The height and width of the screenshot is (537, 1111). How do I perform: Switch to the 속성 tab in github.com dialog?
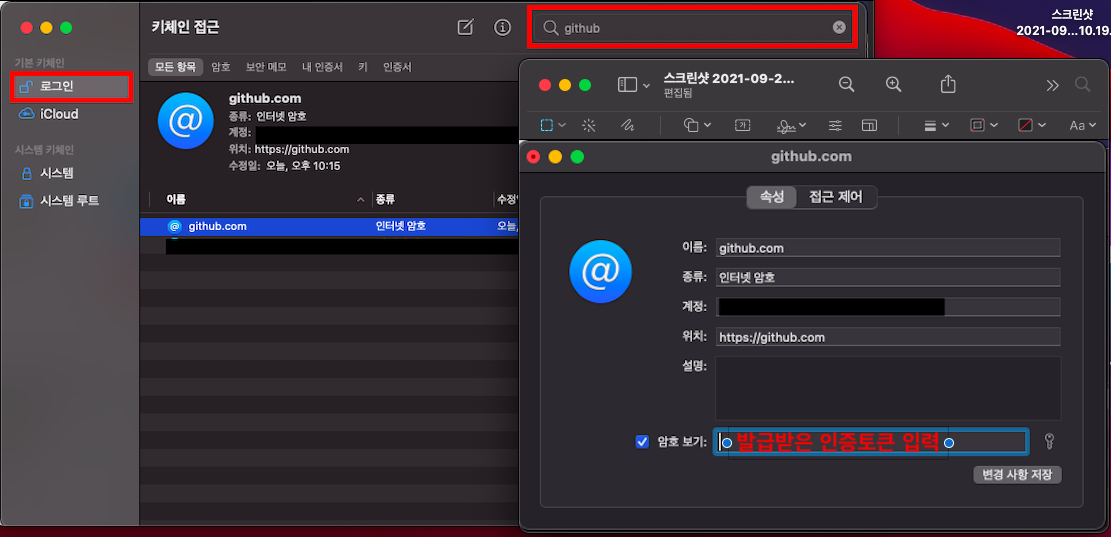772,197
